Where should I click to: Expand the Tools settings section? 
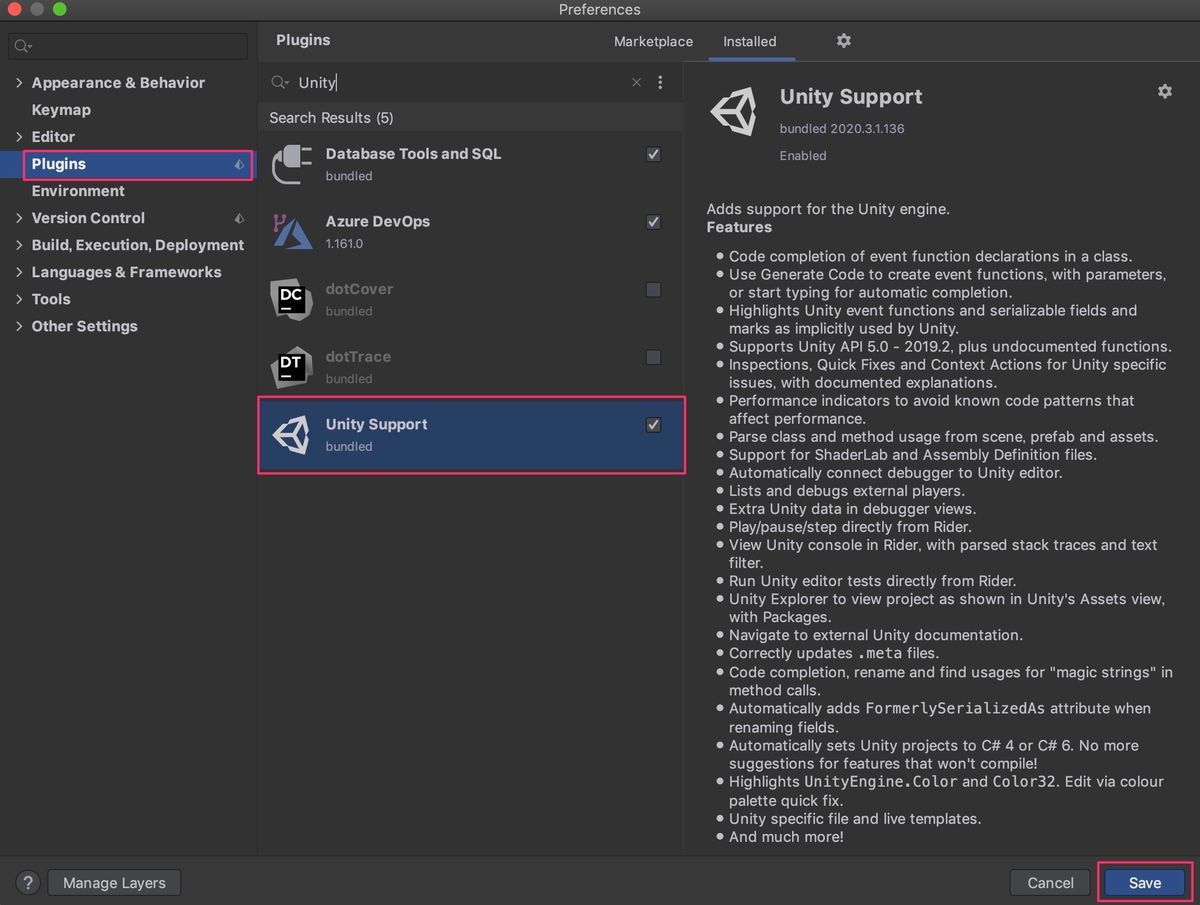[x=19, y=299]
